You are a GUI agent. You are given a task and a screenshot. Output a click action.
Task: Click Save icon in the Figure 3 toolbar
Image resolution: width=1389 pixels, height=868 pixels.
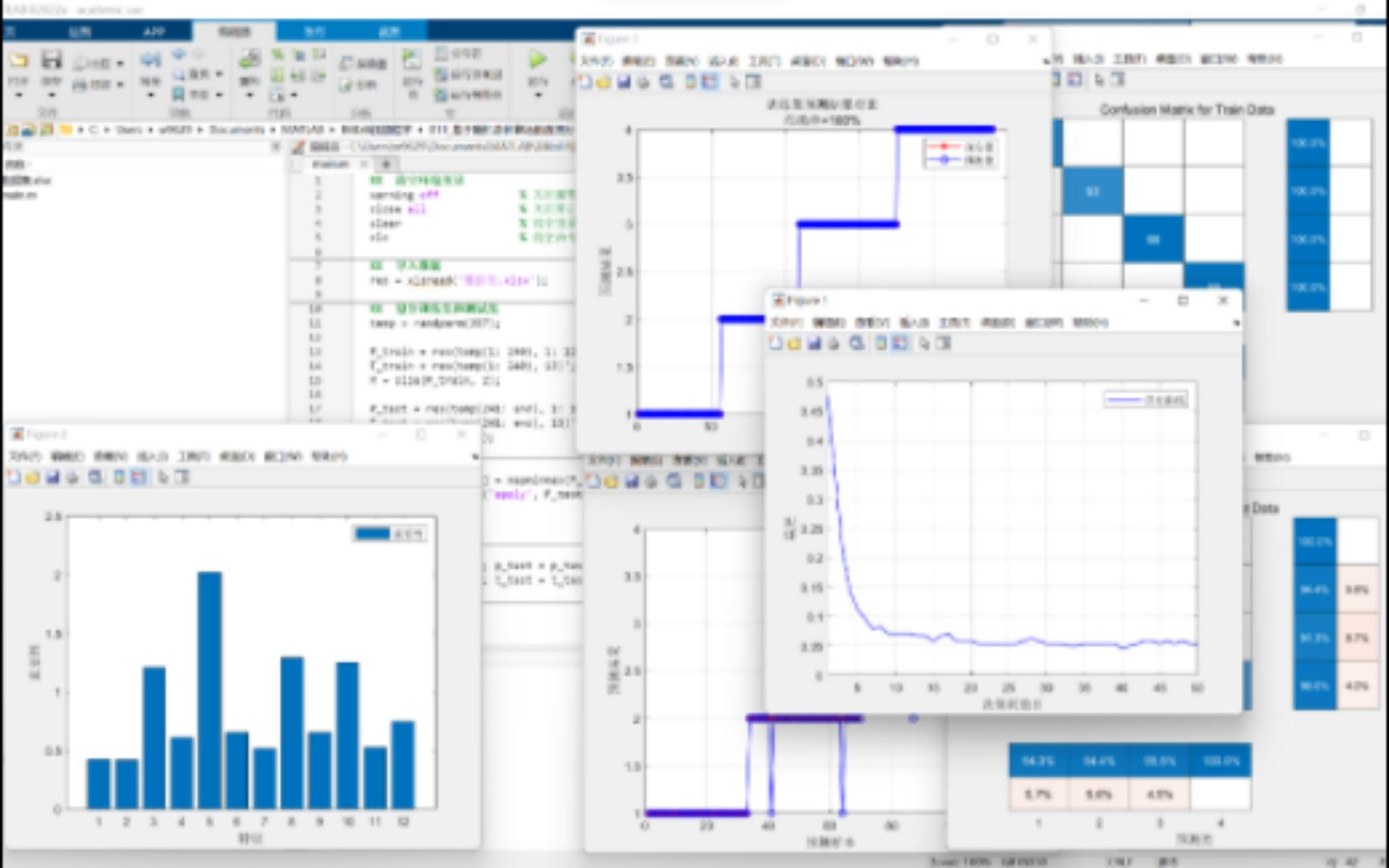pos(623,82)
